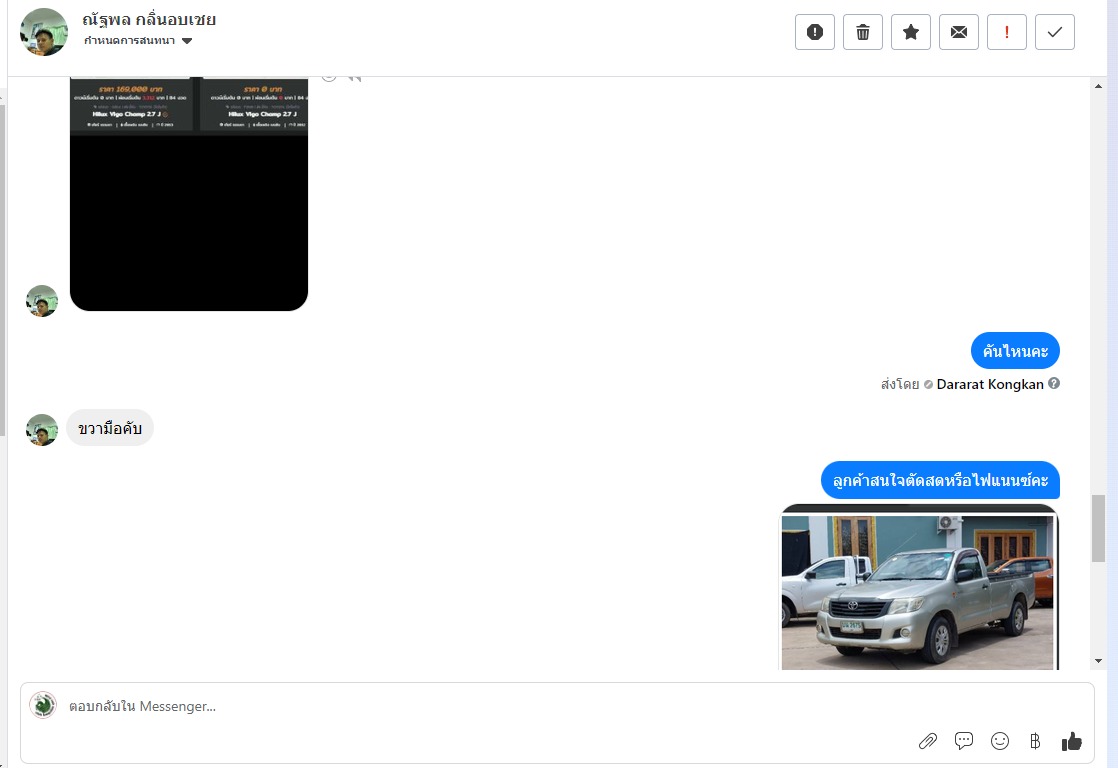Send a thumbs-up like
Screen dimensions: 1118x768
(x=1072, y=742)
